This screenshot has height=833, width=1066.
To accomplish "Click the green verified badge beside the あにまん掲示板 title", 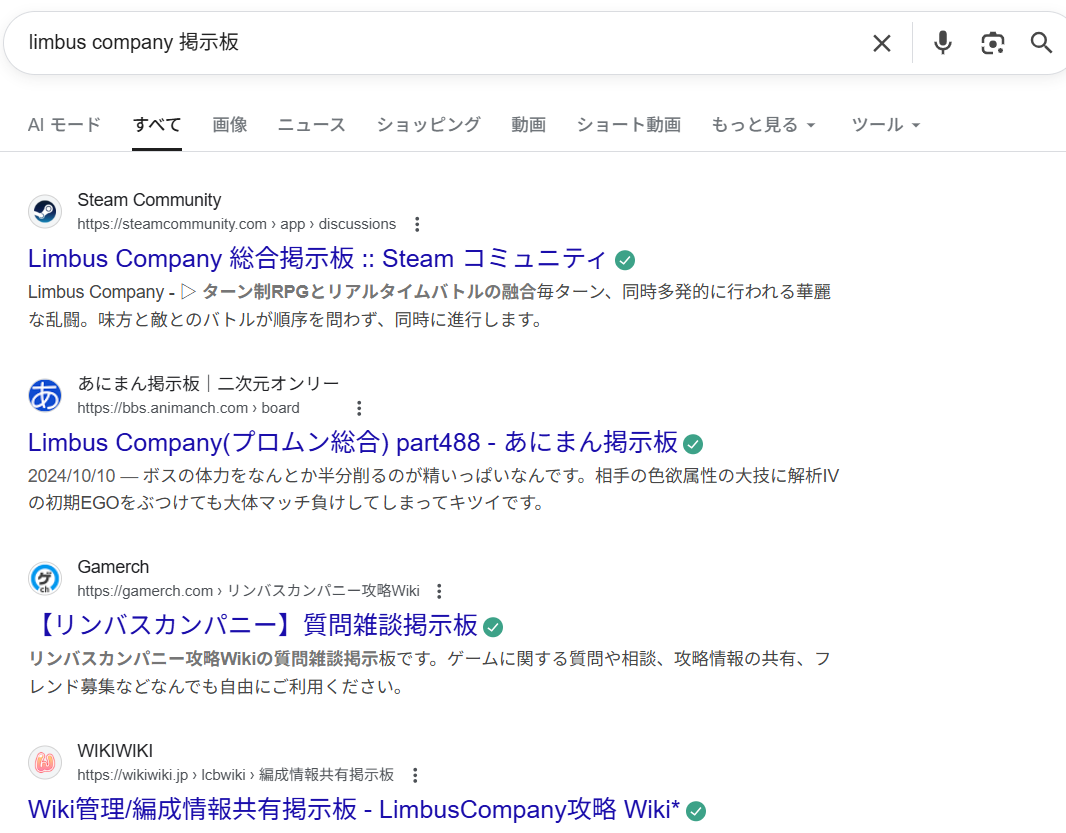I will 693,444.
